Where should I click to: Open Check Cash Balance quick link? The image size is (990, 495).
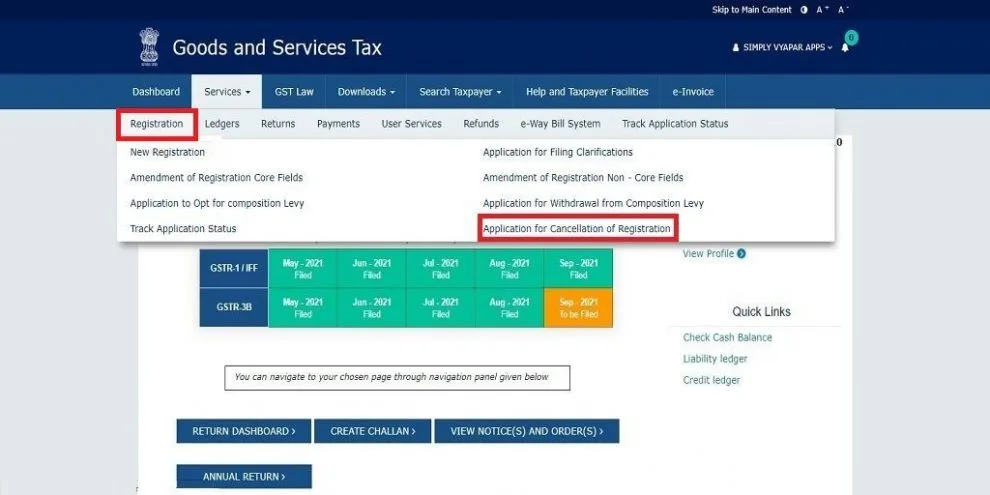727,337
